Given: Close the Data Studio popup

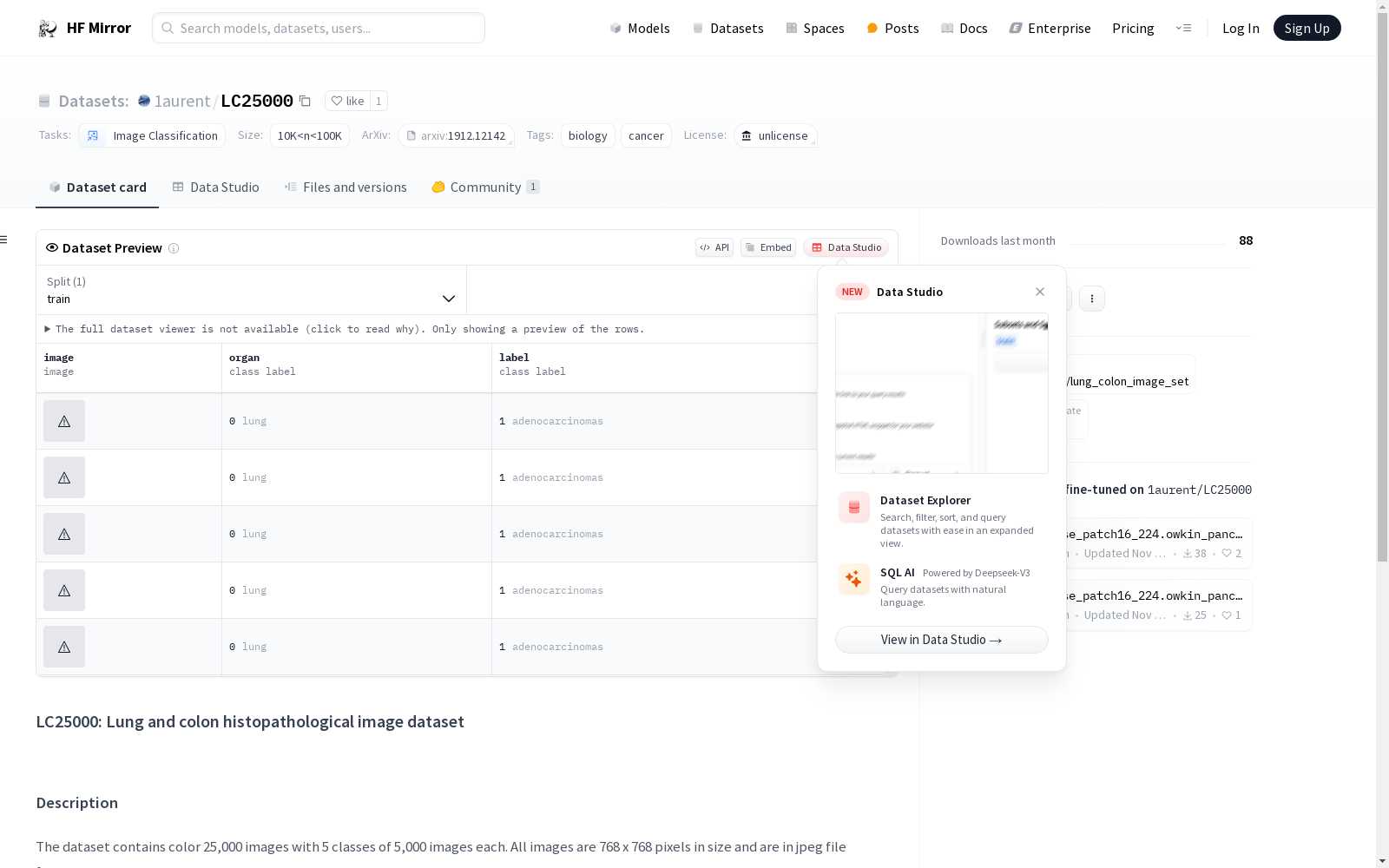Looking at the screenshot, I should tap(1040, 292).
